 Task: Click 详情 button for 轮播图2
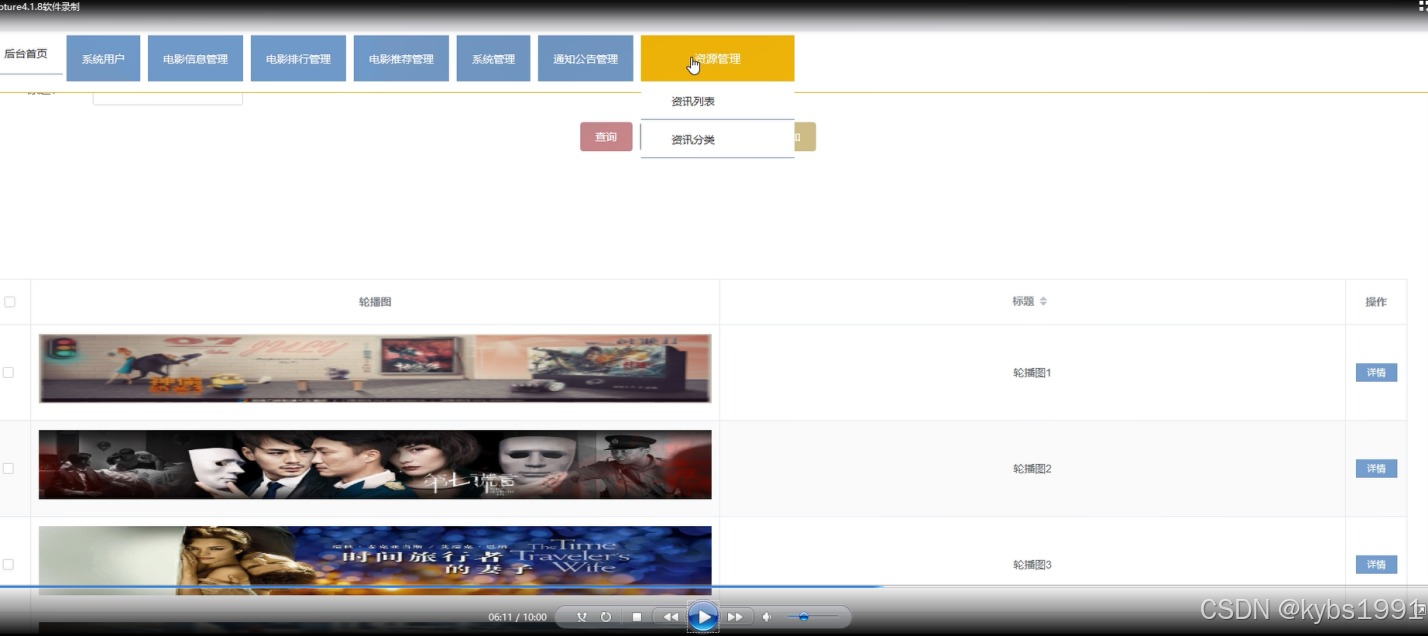pyautogui.click(x=1376, y=468)
